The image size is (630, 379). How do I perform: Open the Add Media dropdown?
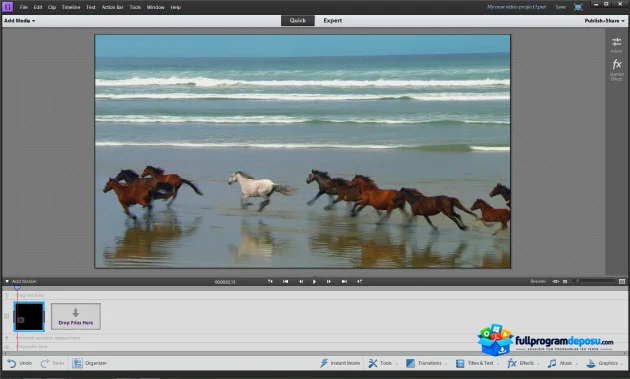point(19,20)
